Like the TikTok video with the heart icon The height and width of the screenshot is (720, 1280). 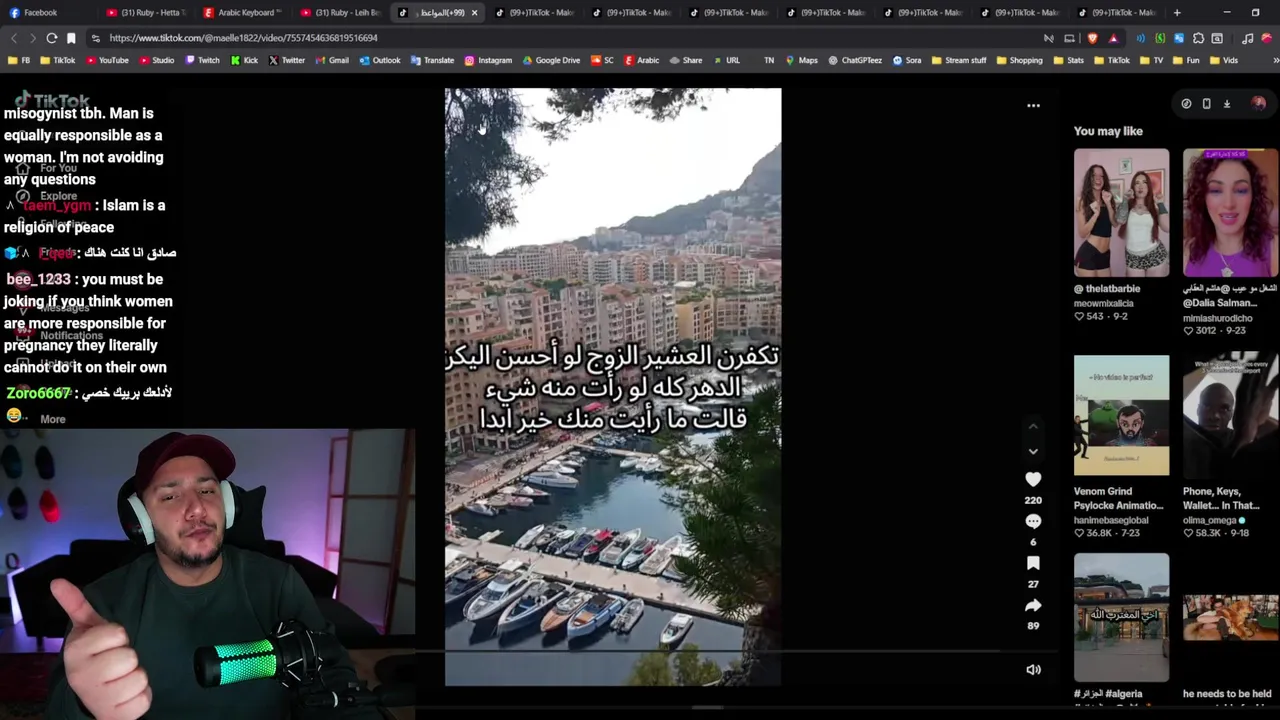pyautogui.click(x=1033, y=480)
